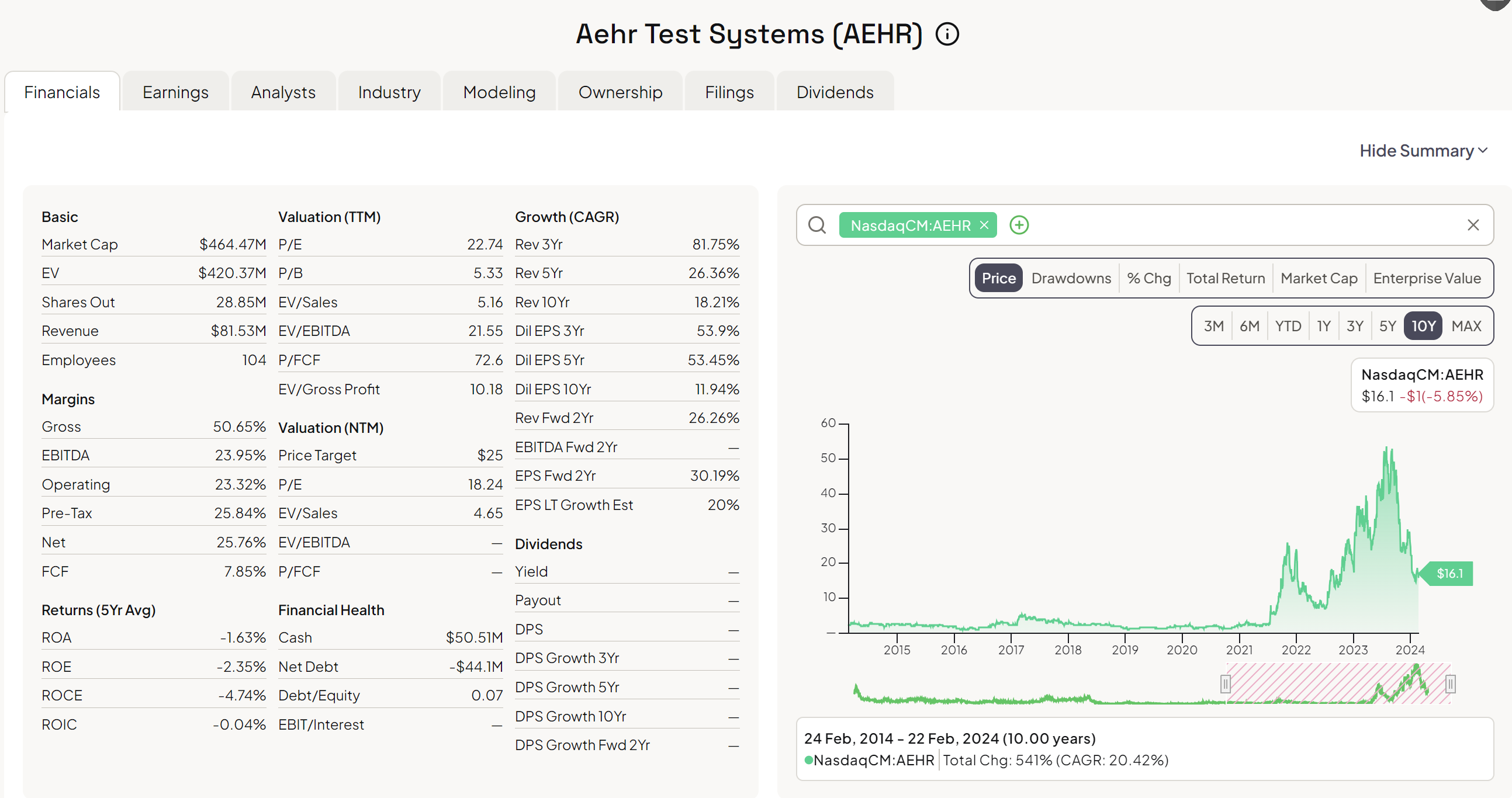Click the info icon beside Aehr Test Systems title
The height and width of the screenshot is (798, 1512).
(947, 34)
